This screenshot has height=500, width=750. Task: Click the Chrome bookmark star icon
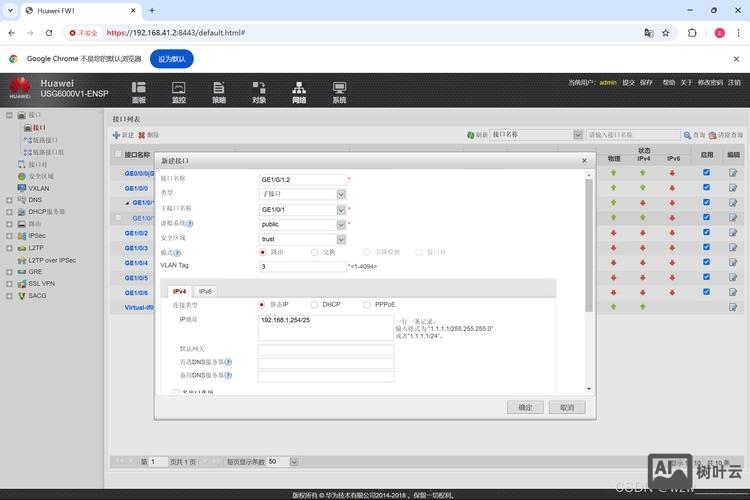pos(665,33)
